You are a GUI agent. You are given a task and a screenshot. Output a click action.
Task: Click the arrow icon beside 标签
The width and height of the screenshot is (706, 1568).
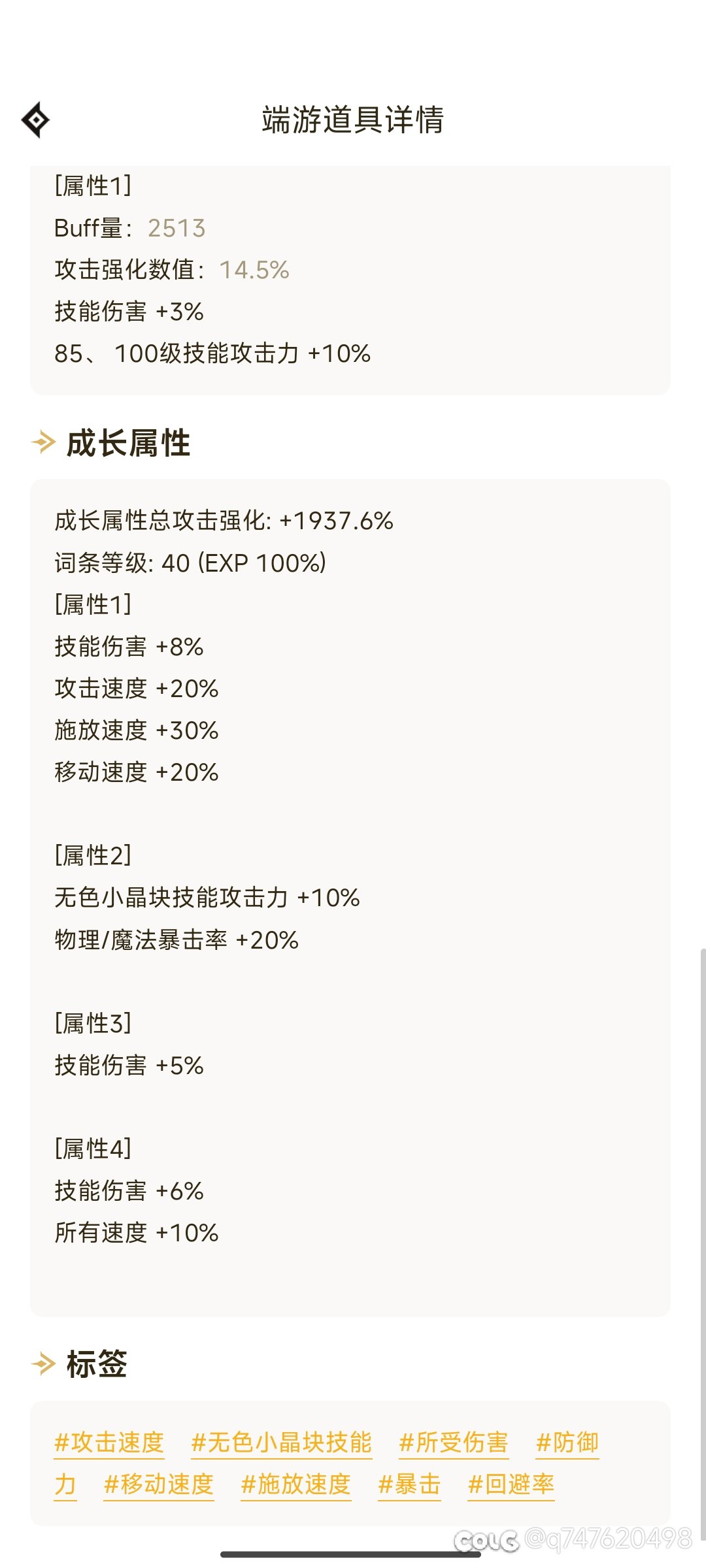(43, 1364)
